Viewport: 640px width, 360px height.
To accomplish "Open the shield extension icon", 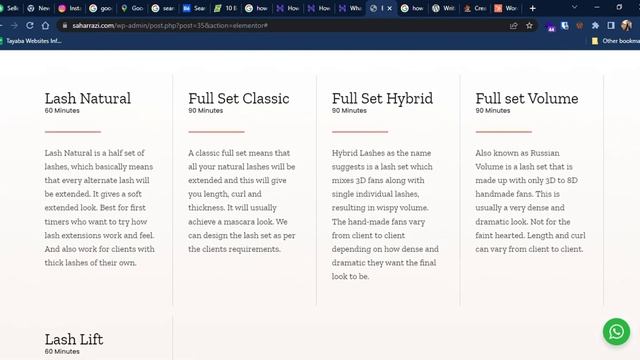I will point(565,25).
